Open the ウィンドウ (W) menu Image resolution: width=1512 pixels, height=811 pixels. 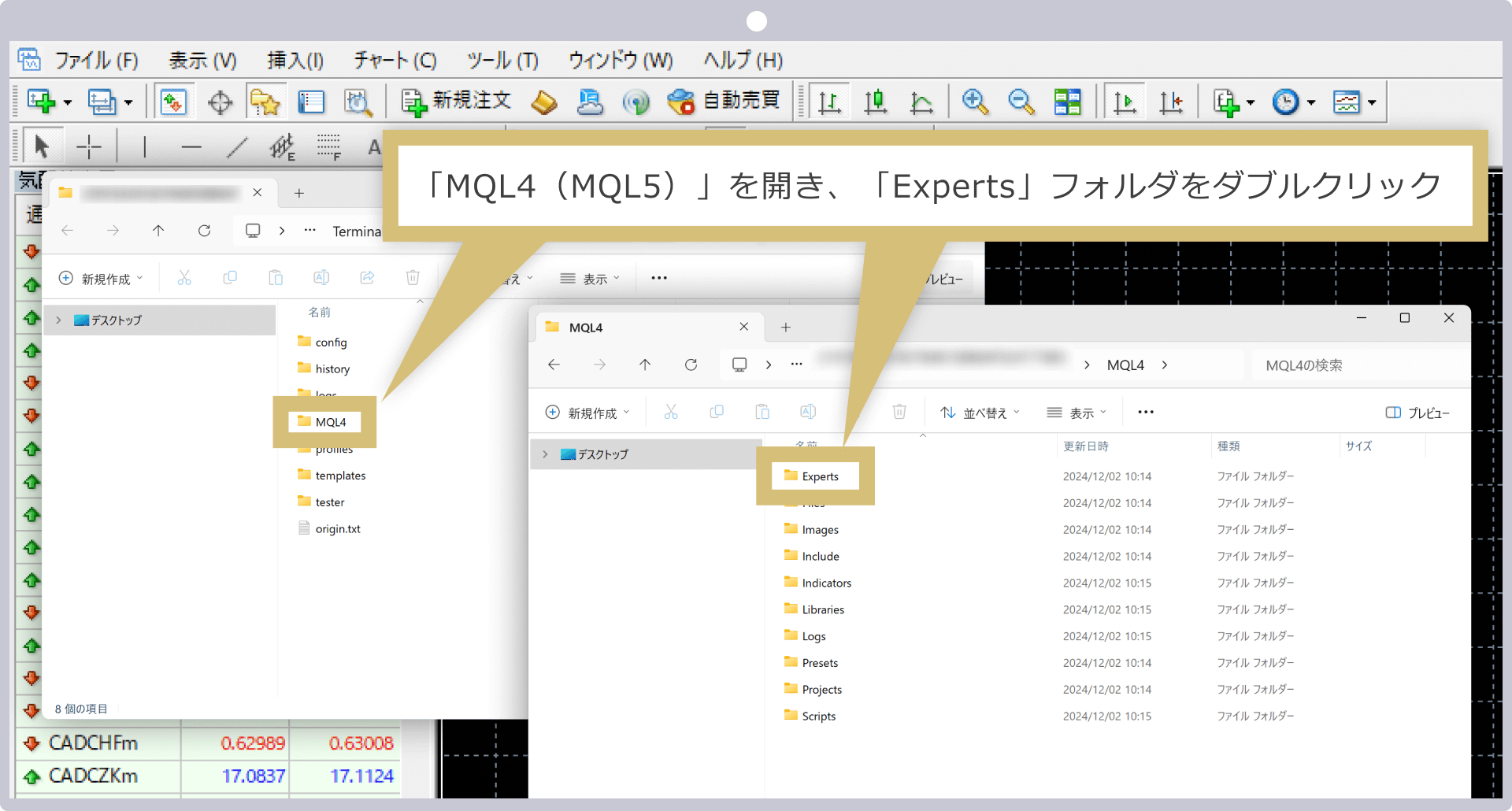click(621, 61)
